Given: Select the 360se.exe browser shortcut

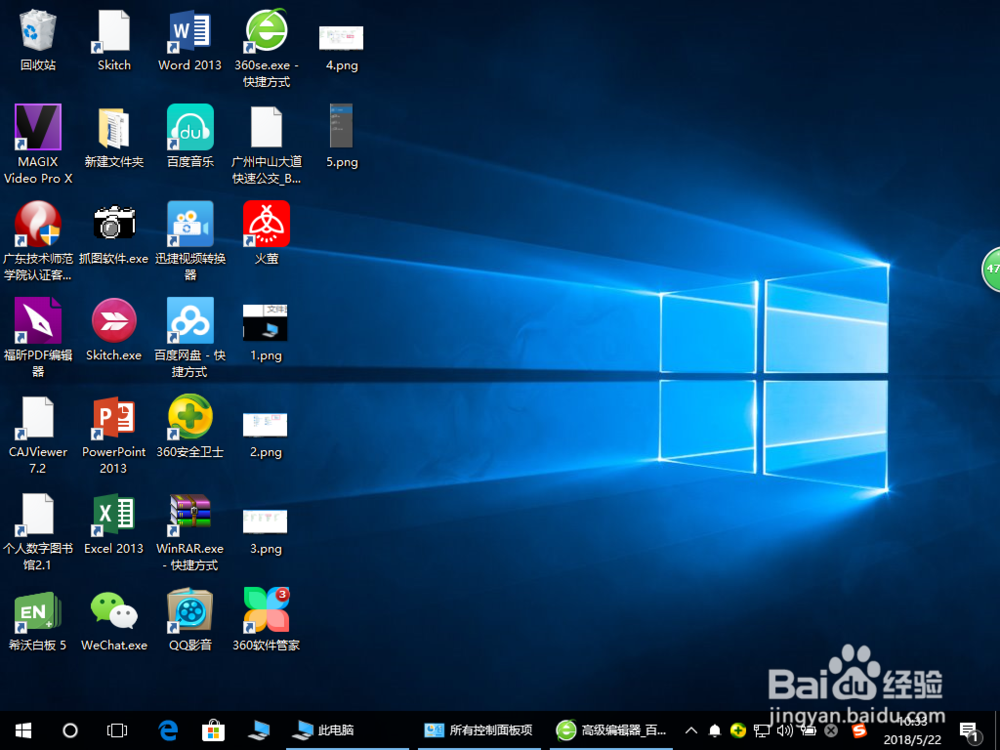Looking at the screenshot, I should [266, 48].
